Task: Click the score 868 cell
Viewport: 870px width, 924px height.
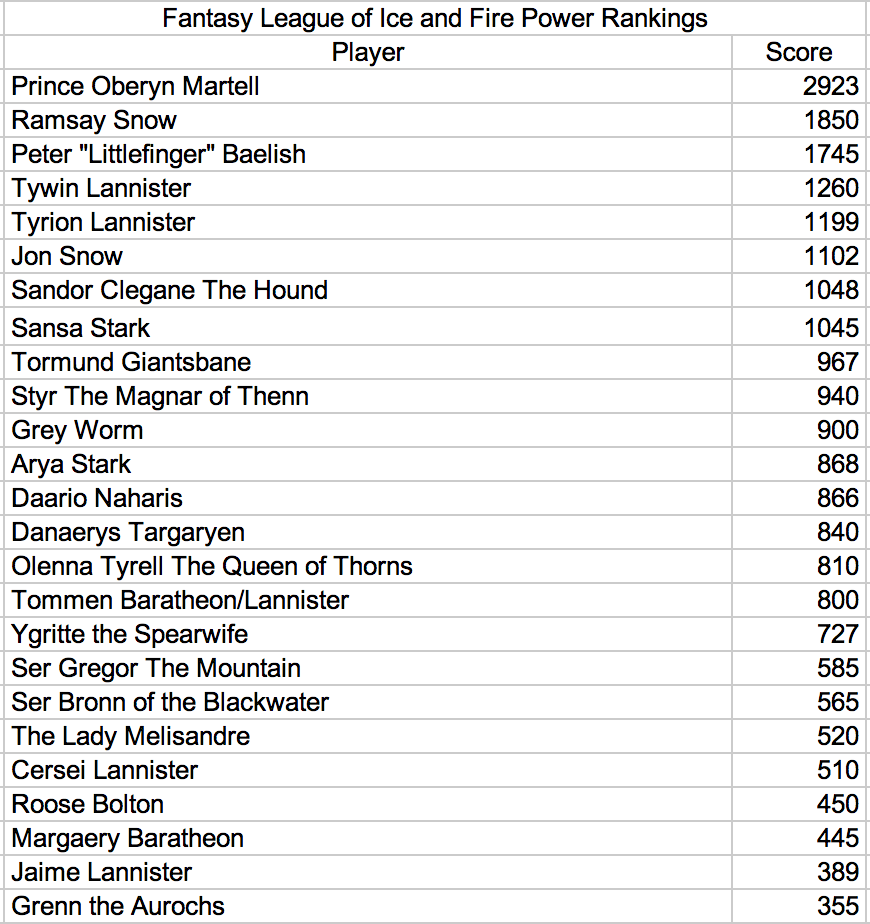Action: pyautogui.click(x=800, y=464)
